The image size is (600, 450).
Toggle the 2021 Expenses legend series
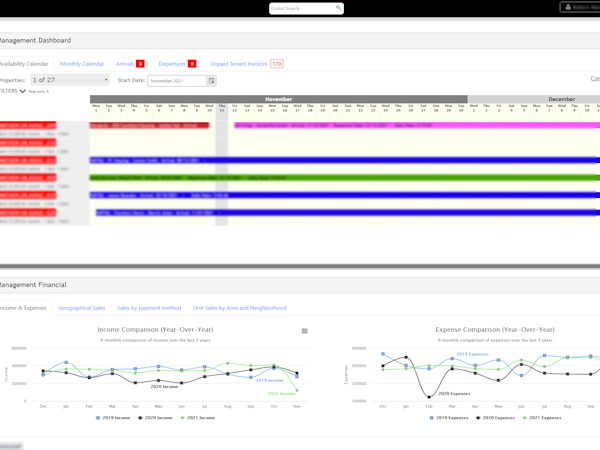coord(542,417)
